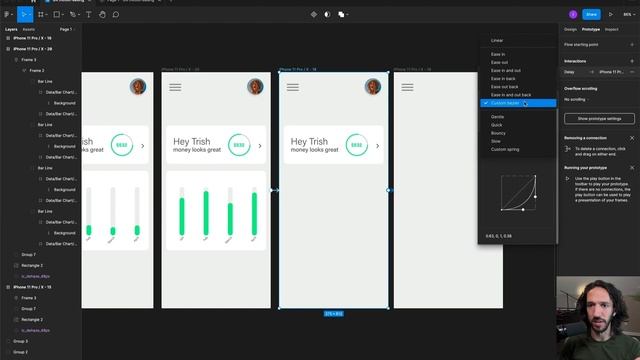Click green progress circle in selected frame

click(x=356, y=145)
